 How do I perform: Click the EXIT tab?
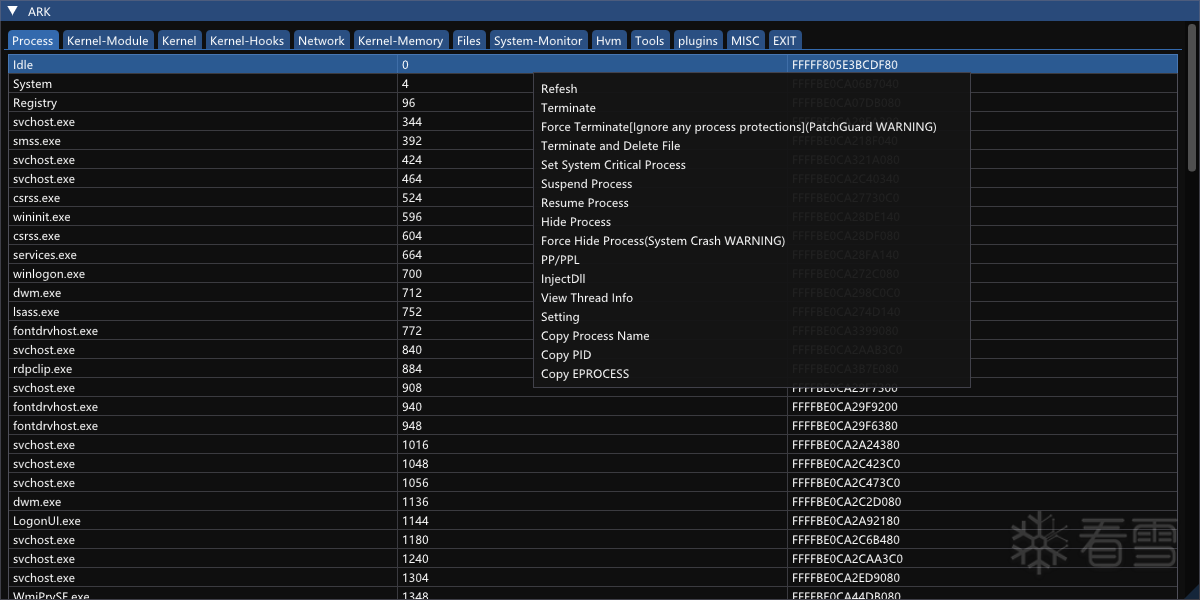pyautogui.click(x=785, y=41)
